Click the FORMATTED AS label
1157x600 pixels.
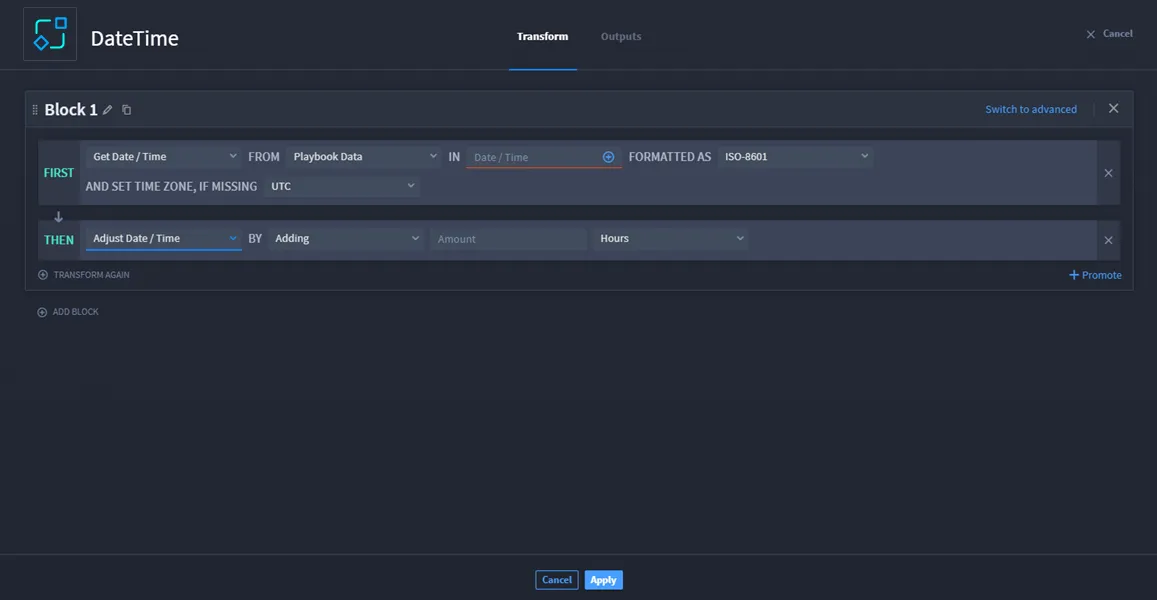coord(670,156)
